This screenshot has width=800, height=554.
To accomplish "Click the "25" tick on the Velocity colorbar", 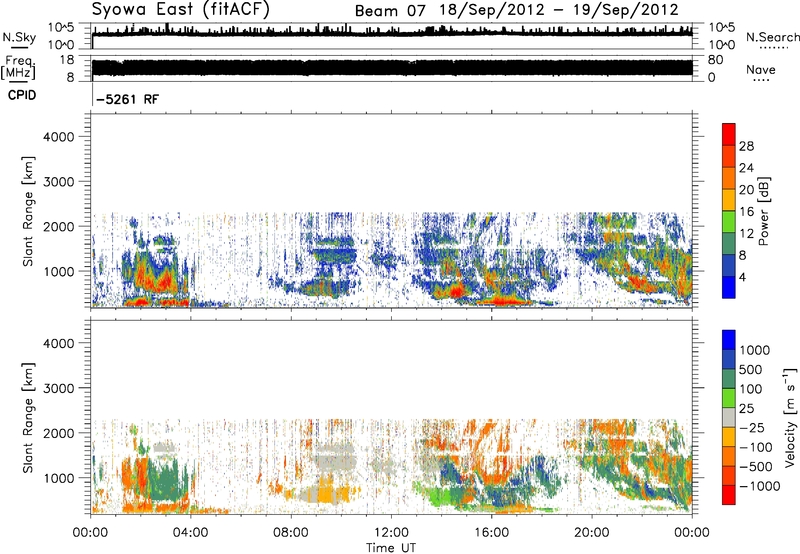I will click(x=746, y=409).
